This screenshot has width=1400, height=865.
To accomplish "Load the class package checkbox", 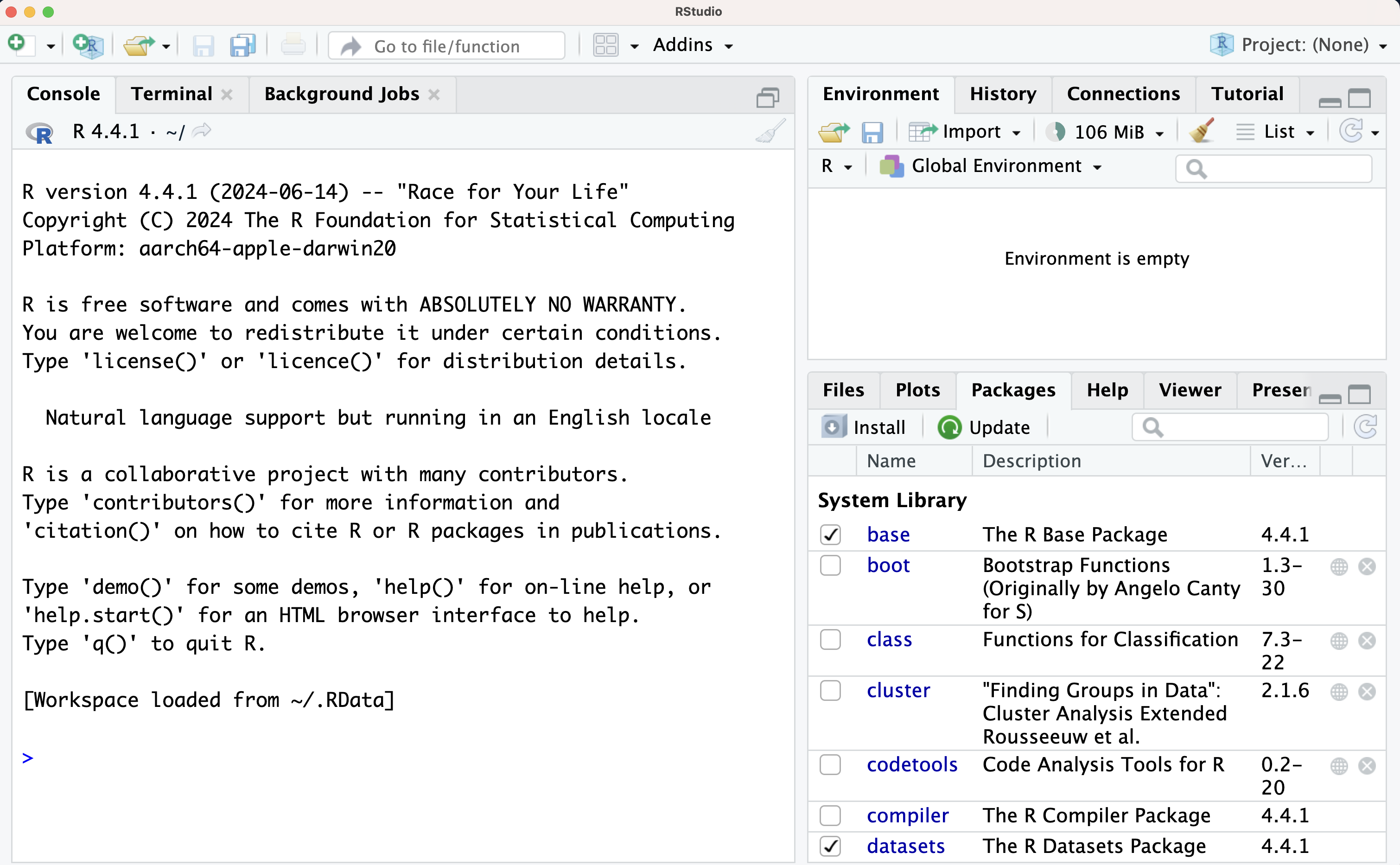I will 830,640.
